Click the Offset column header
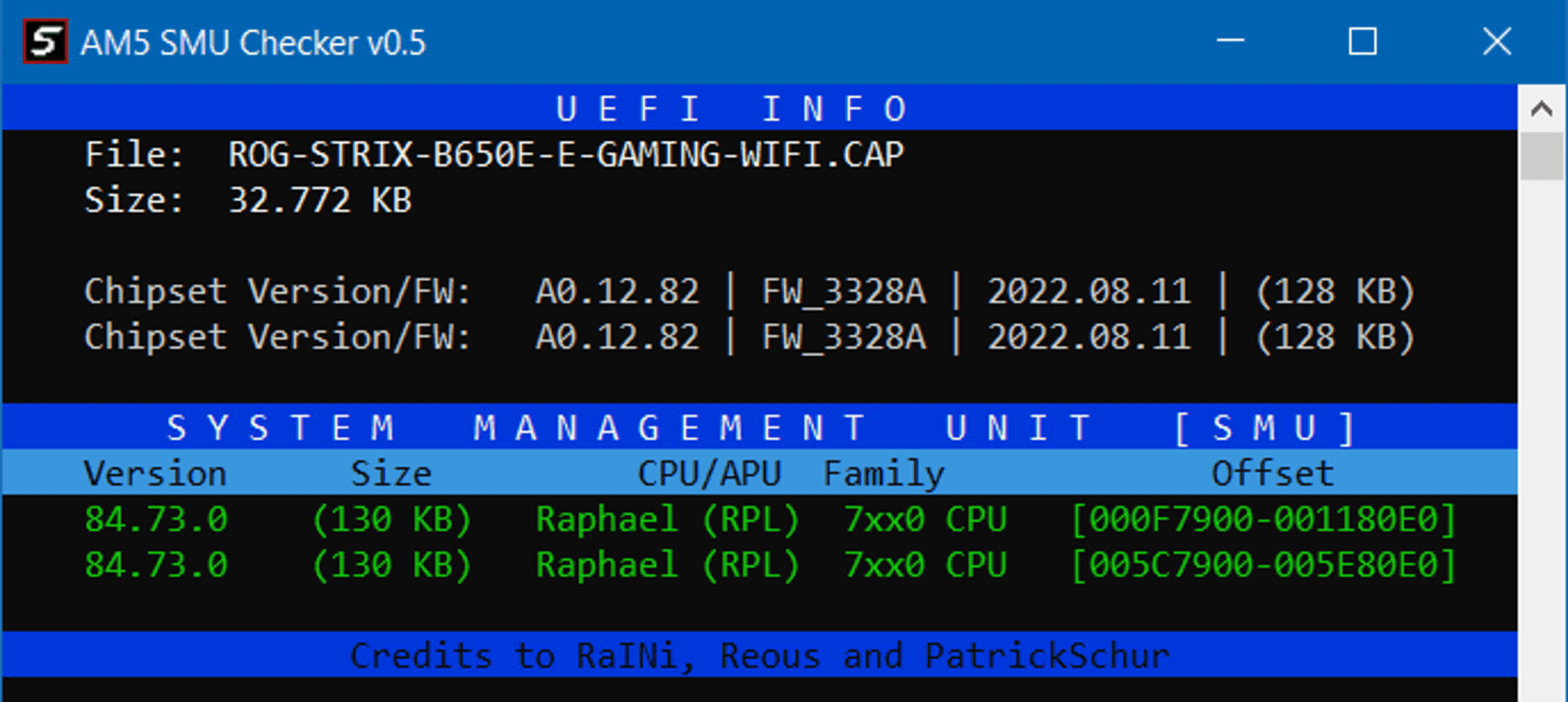This screenshot has width=1568, height=702. [1272, 474]
